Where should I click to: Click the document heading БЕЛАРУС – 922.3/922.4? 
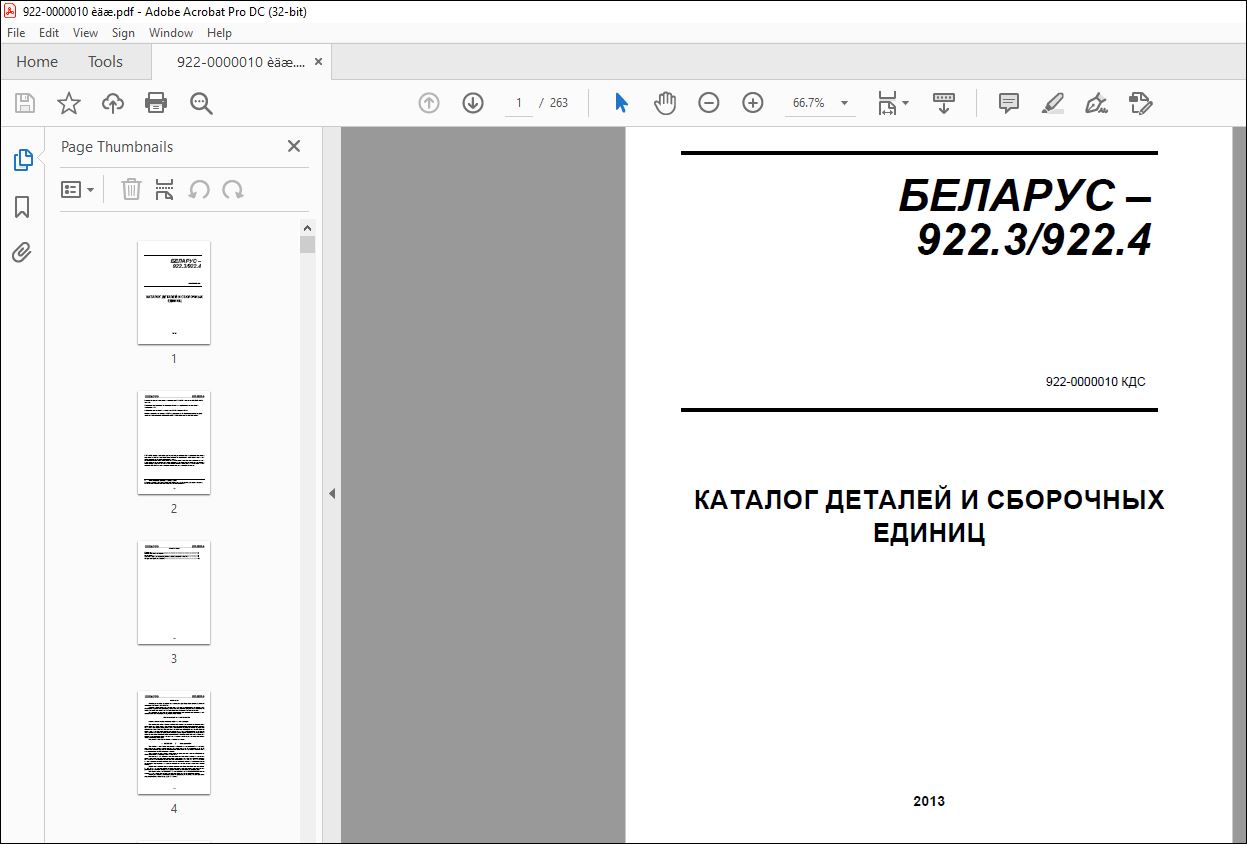1026,217
